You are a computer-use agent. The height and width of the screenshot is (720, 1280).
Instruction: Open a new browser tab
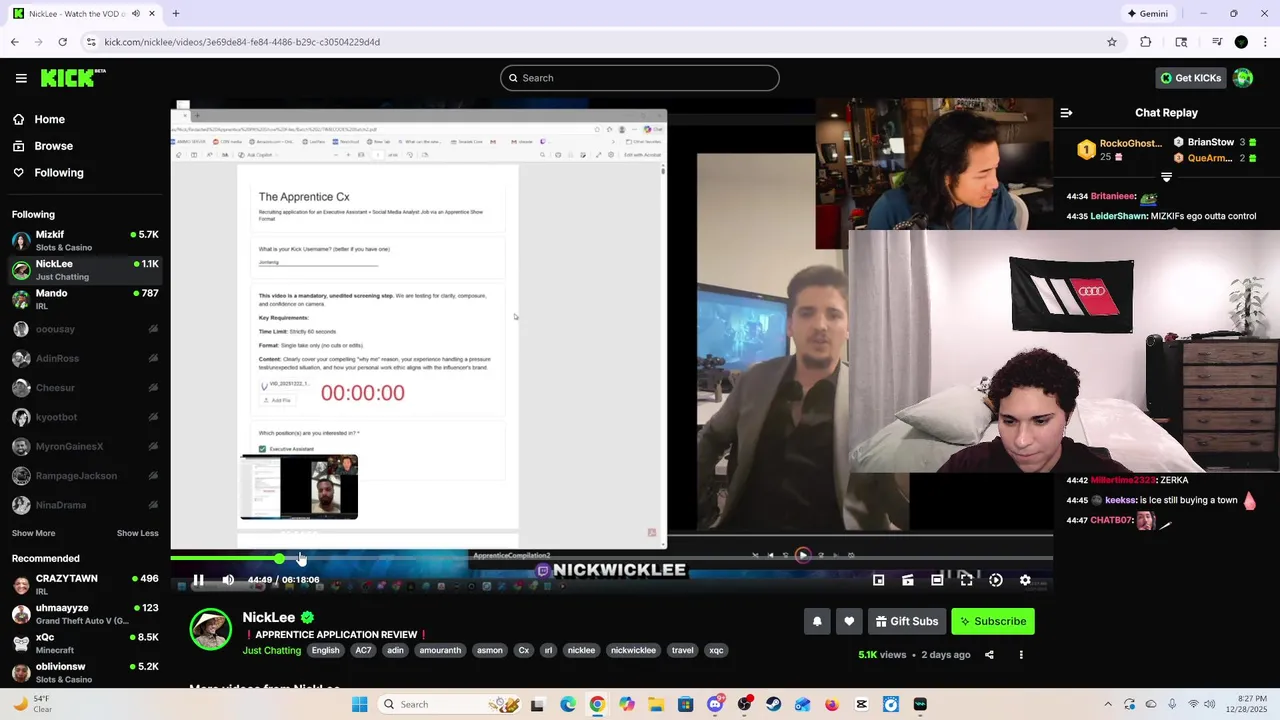(x=176, y=14)
